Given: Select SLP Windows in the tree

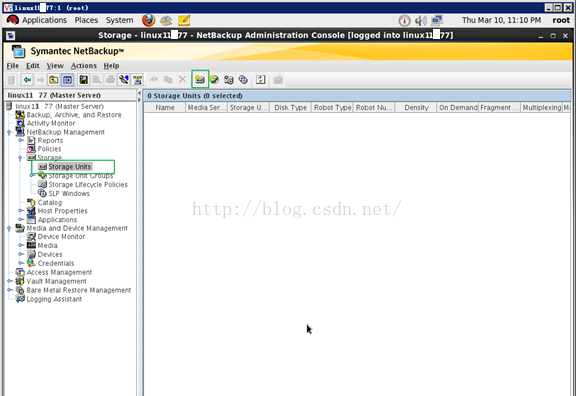Looking at the screenshot, I should click(x=69, y=193).
